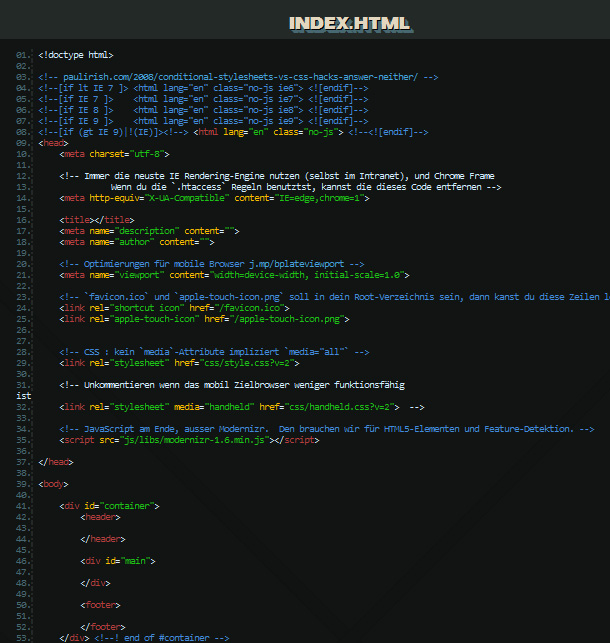Viewport: 610px width, 643px height.
Task: Click the css/style.css?v=2 stylesheet line
Action: coord(179,363)
